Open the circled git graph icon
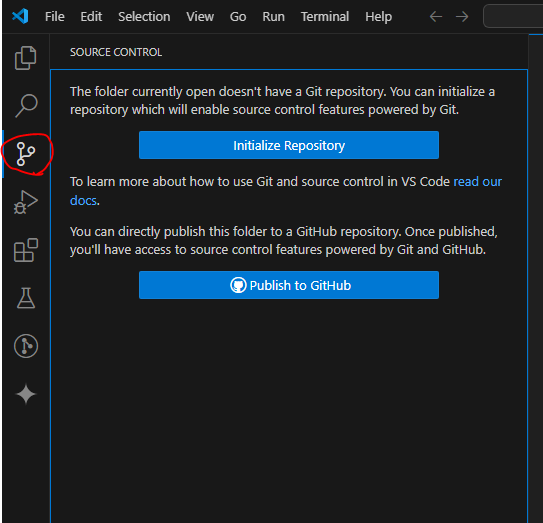This screenshot has height=523, width=543. click(x=26, y=346)
